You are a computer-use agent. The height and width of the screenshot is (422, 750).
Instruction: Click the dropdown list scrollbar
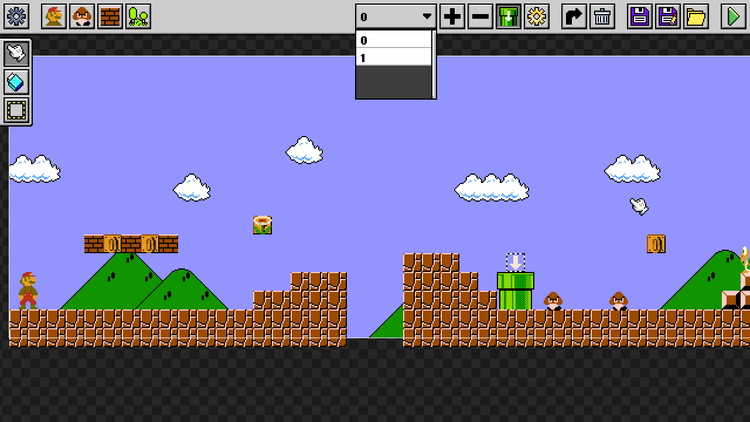434,65
